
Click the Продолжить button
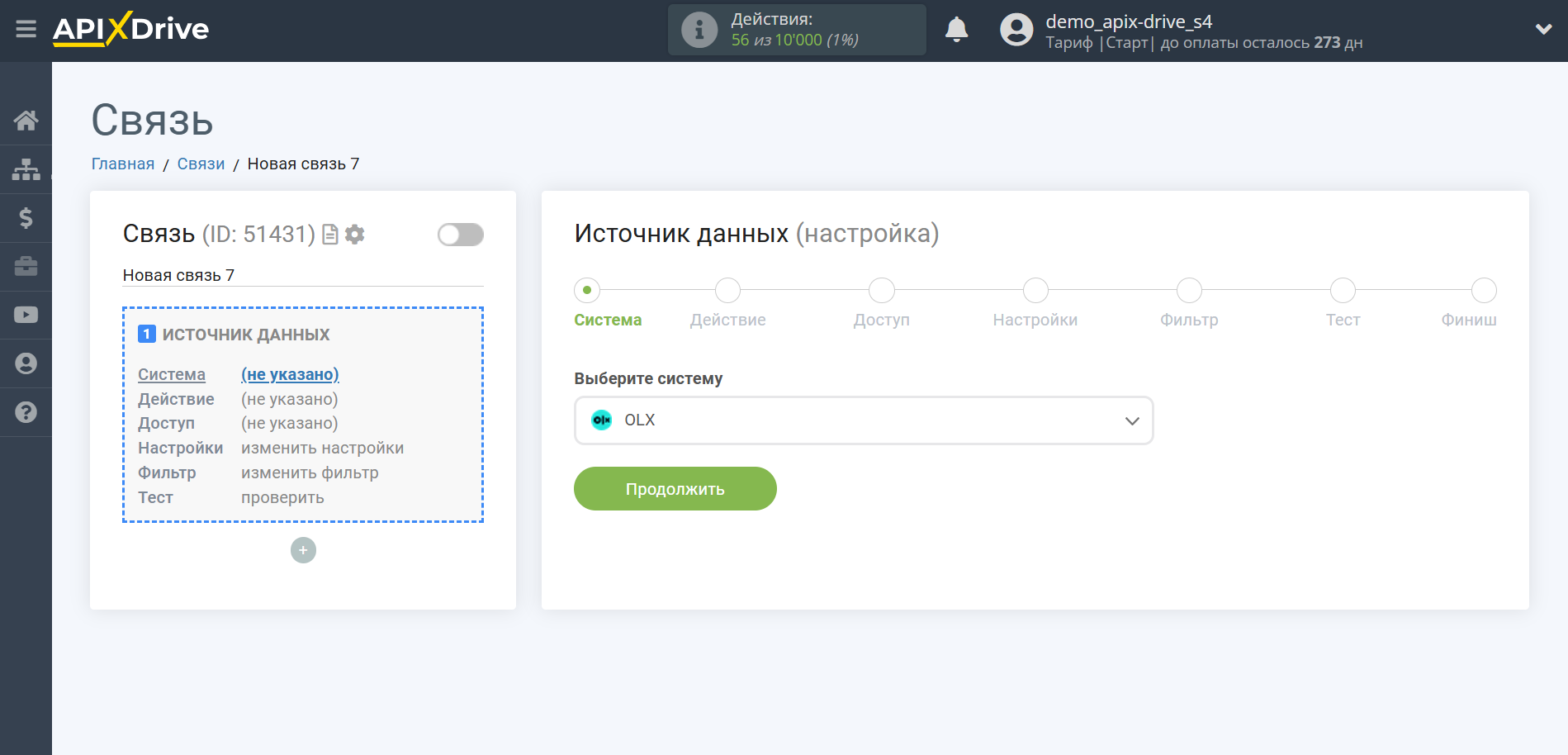675,489
